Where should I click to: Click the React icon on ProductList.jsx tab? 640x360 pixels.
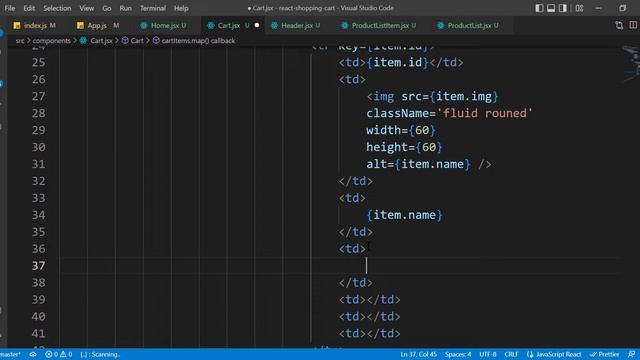(x=440, y=25)
